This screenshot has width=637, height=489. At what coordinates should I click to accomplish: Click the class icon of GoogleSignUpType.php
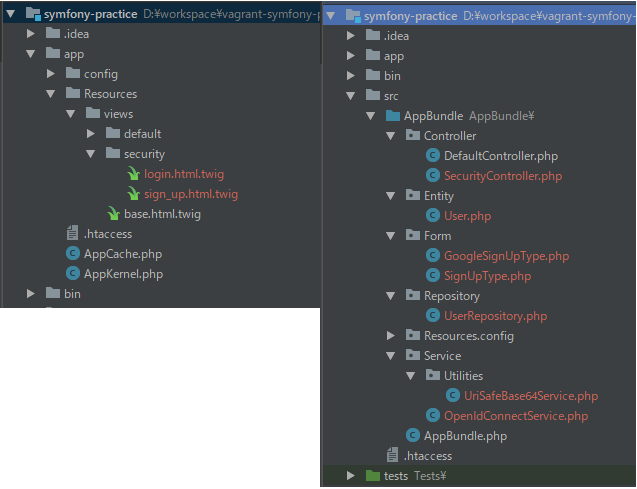[433, 255]
